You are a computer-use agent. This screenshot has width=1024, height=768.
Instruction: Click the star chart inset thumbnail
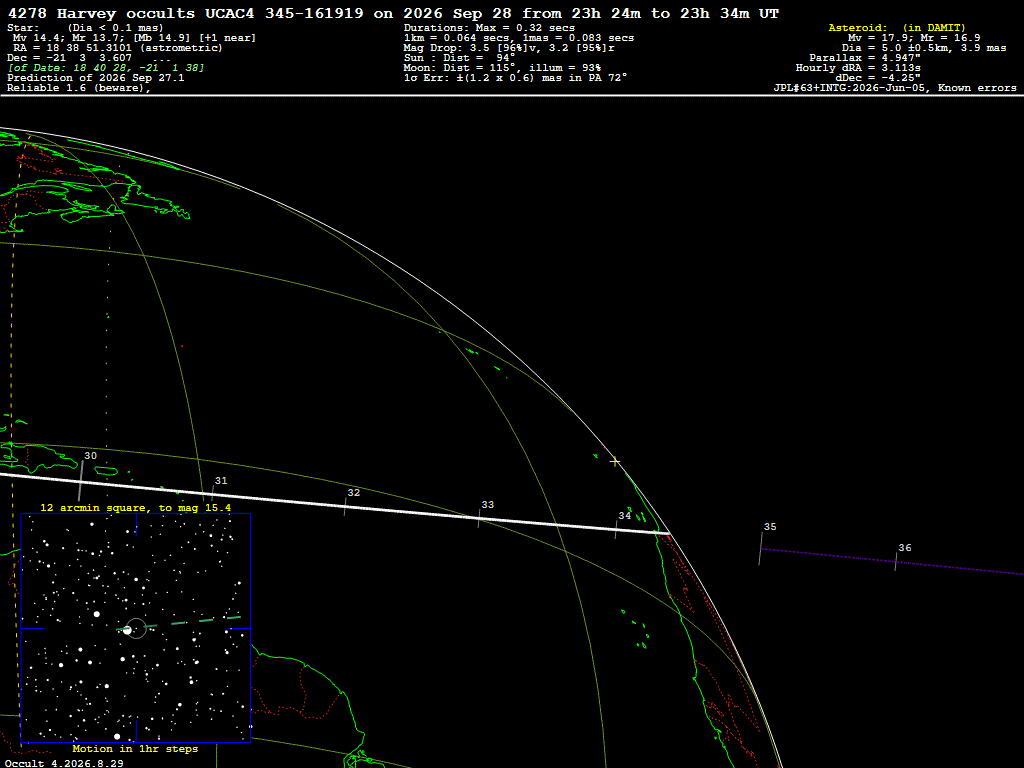[x=136, y=628]
